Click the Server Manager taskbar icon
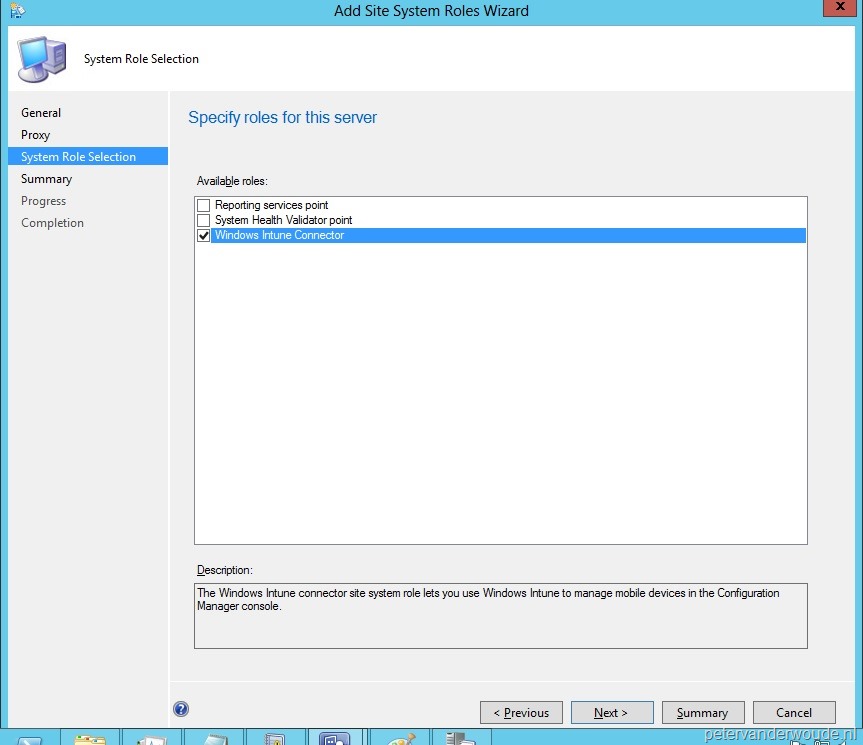This screenshot has width=863, height=745. tap(460, 738)
